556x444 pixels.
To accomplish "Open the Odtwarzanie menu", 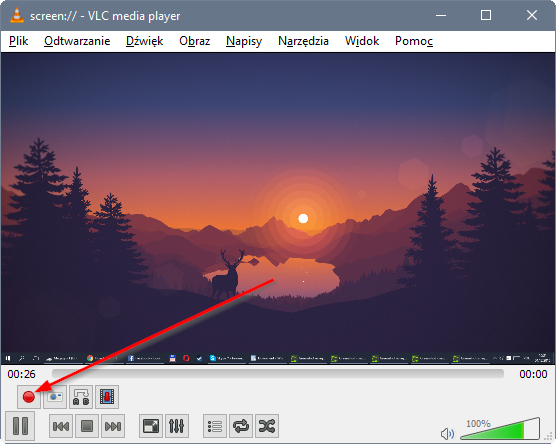I will click(77, 41).
